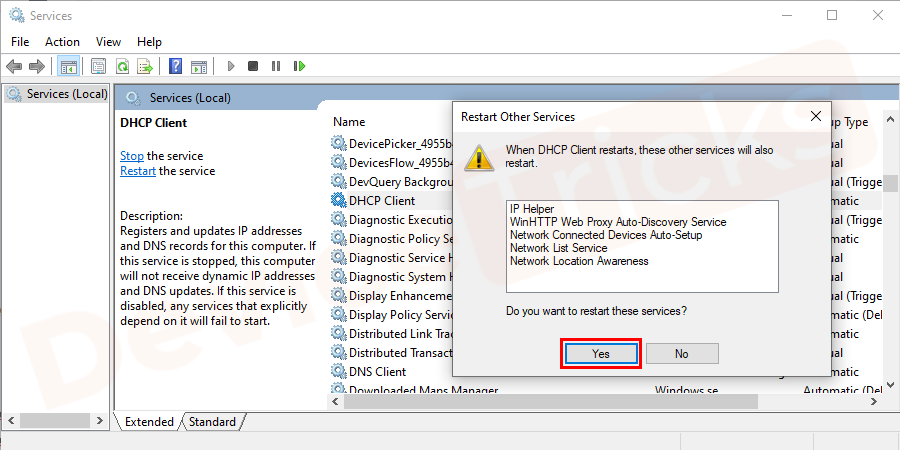
Task: Click the Forward arrow toolbar icon
Action: [x=37, y=67]
